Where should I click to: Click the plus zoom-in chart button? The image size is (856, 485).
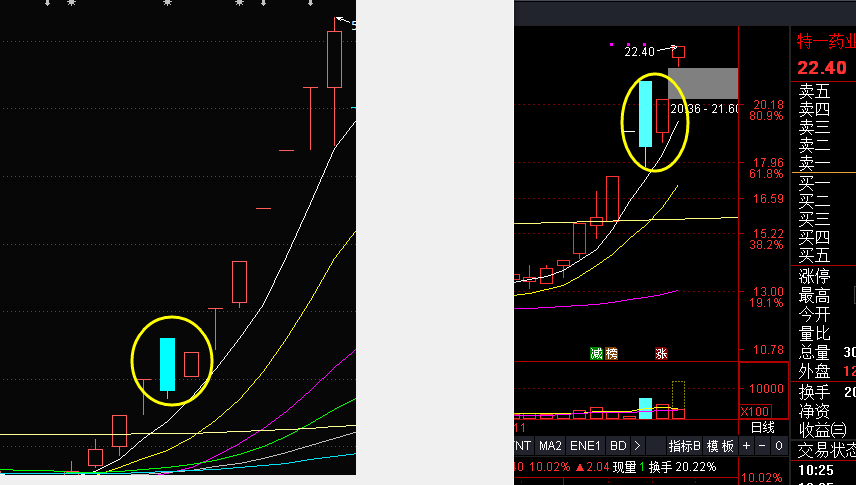pos(746,445)
